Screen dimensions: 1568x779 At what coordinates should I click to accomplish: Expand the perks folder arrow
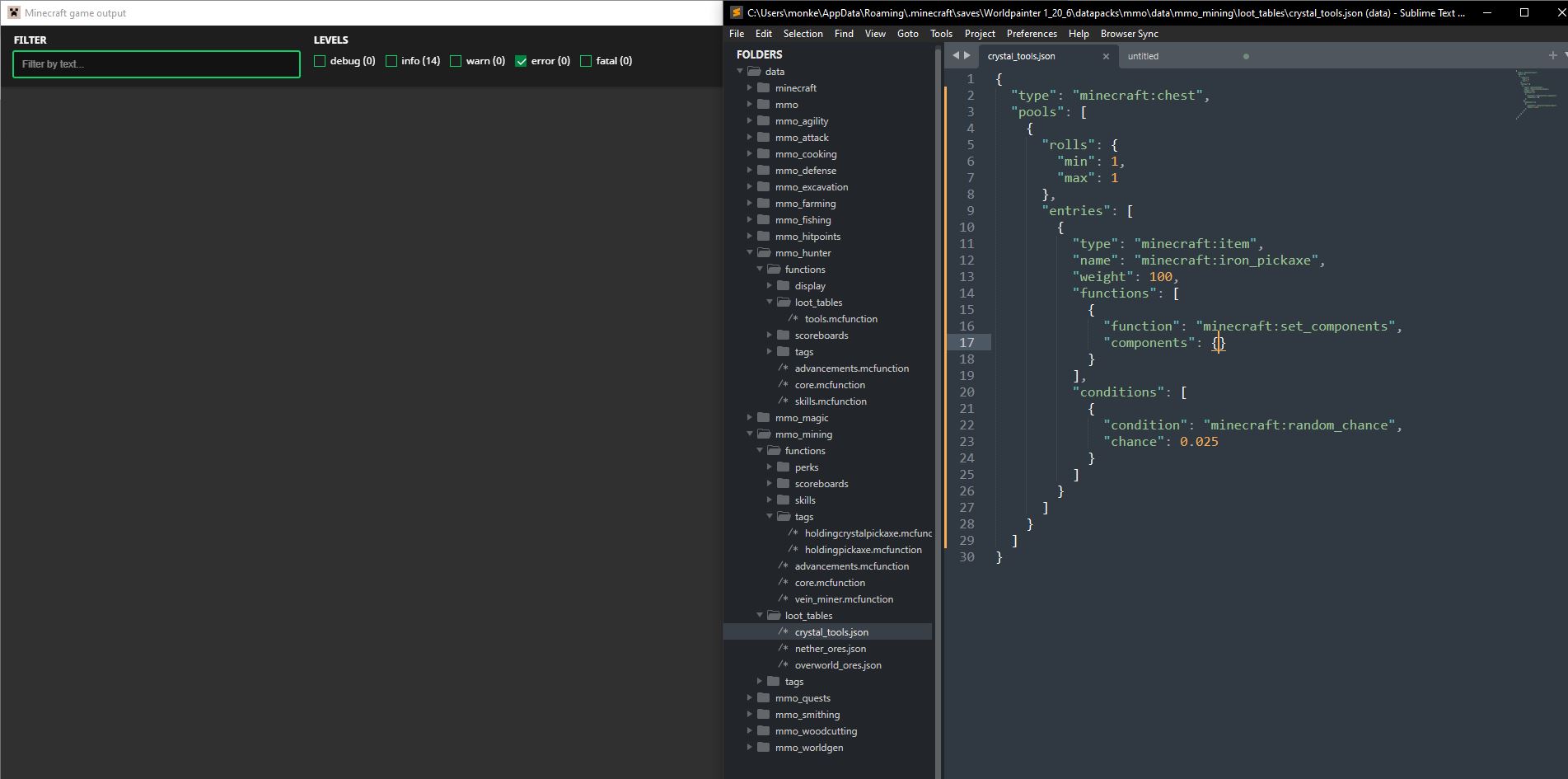tap(770, 467)
